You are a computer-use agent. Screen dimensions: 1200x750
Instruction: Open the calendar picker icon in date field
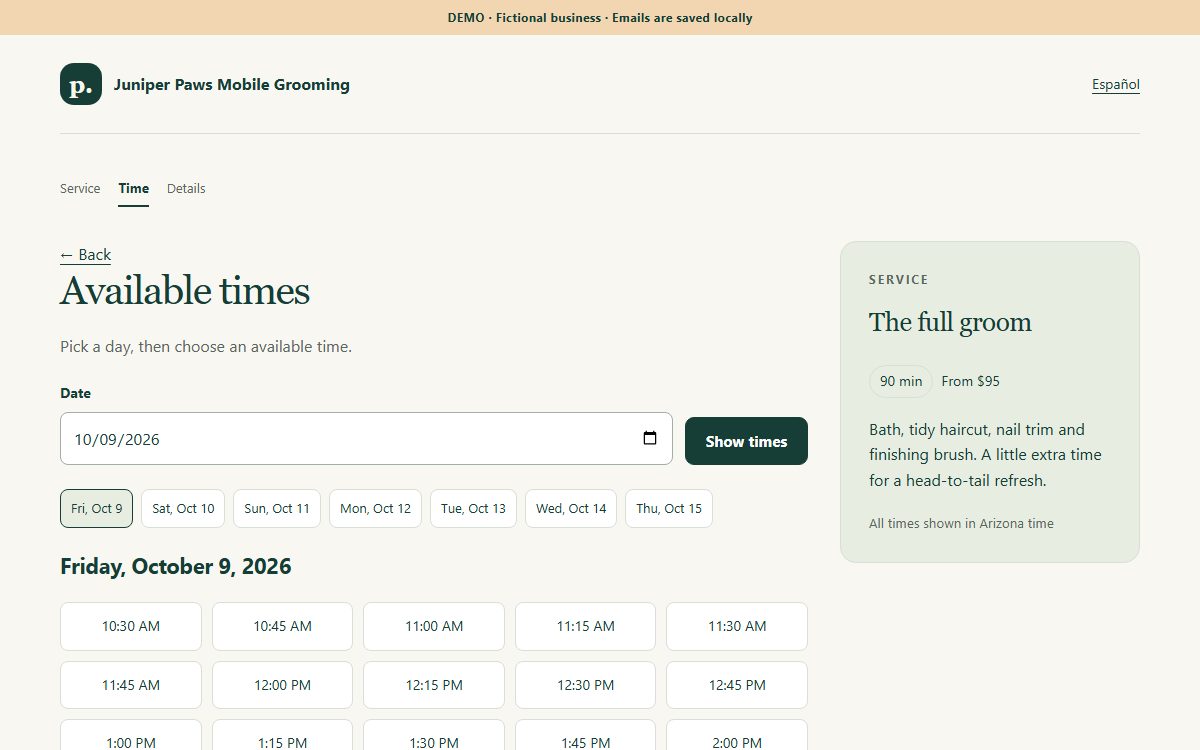[x=650, y=438]
